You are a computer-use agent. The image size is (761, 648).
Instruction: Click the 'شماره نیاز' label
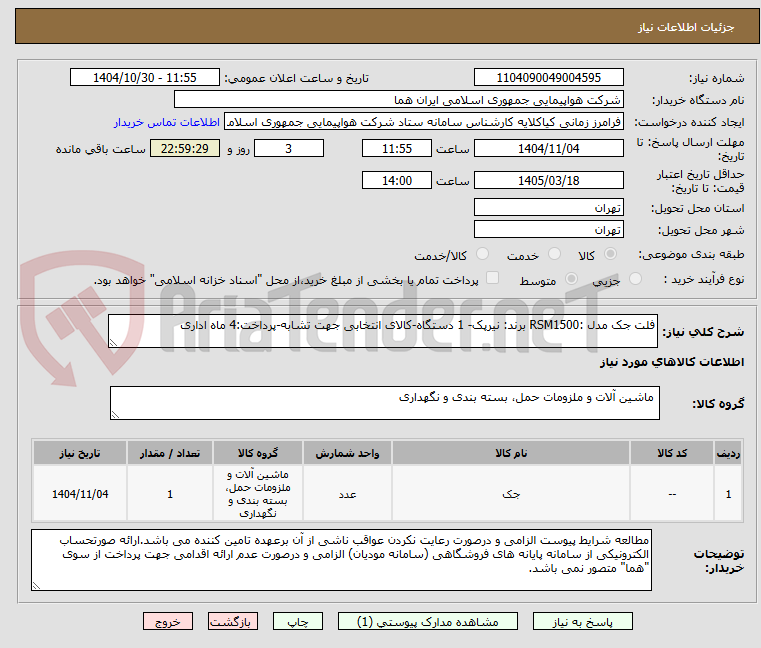(x=716, y=78)
